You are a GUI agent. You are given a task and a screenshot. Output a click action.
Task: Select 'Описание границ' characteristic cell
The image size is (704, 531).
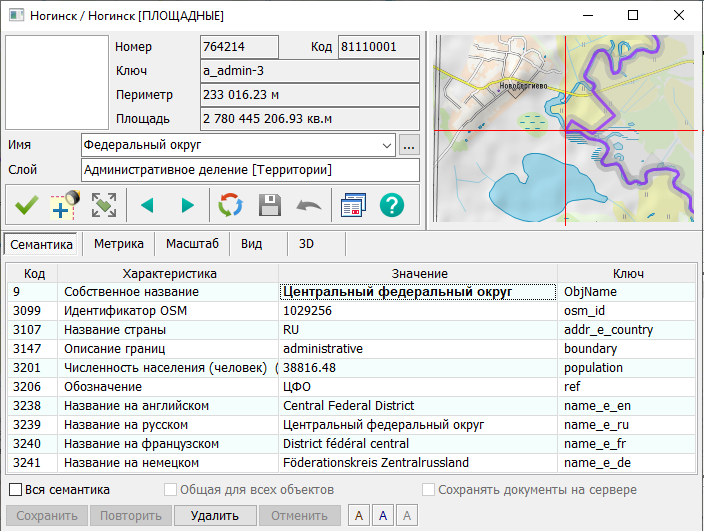tap(168, 349)
